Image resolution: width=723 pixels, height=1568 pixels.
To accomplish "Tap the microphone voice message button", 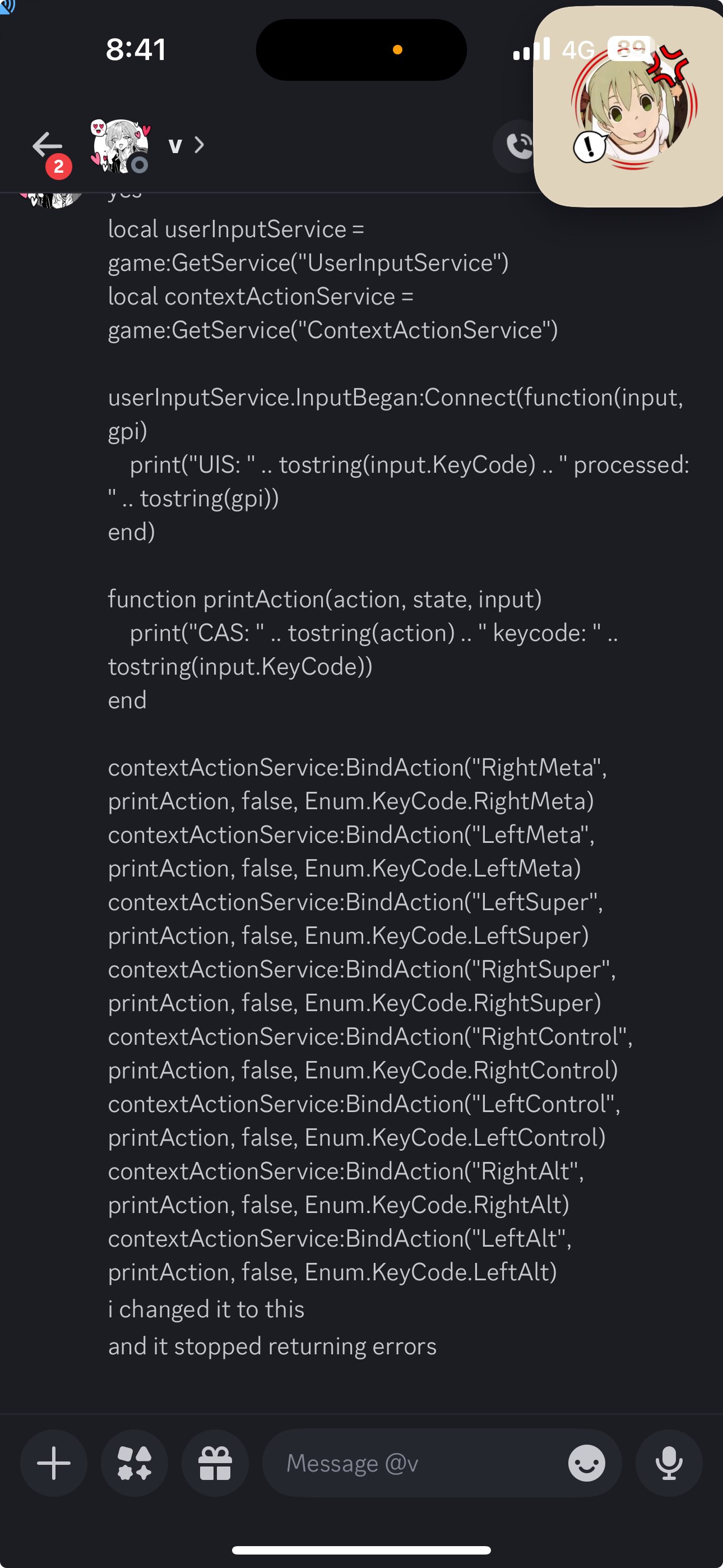I will click(x=668, y=1463).
